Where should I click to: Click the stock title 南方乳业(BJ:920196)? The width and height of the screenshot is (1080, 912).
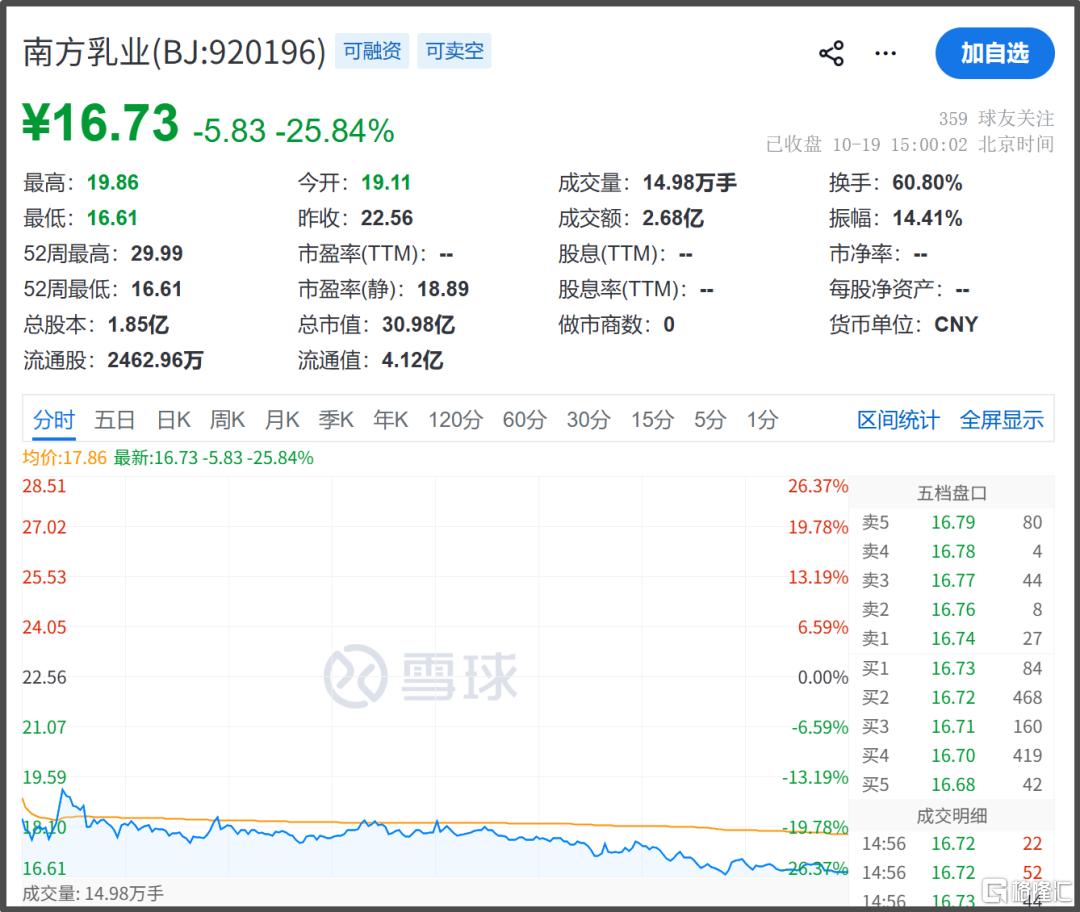tap(174, 52)
